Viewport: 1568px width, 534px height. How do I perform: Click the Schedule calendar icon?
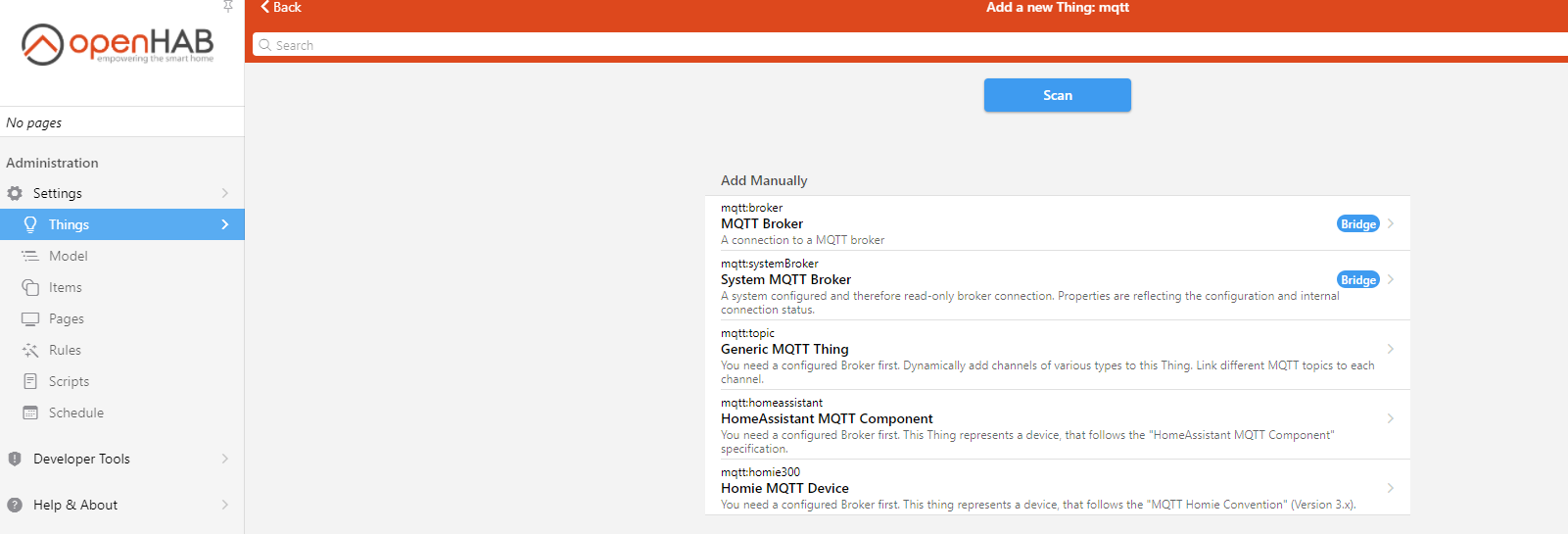30,413
